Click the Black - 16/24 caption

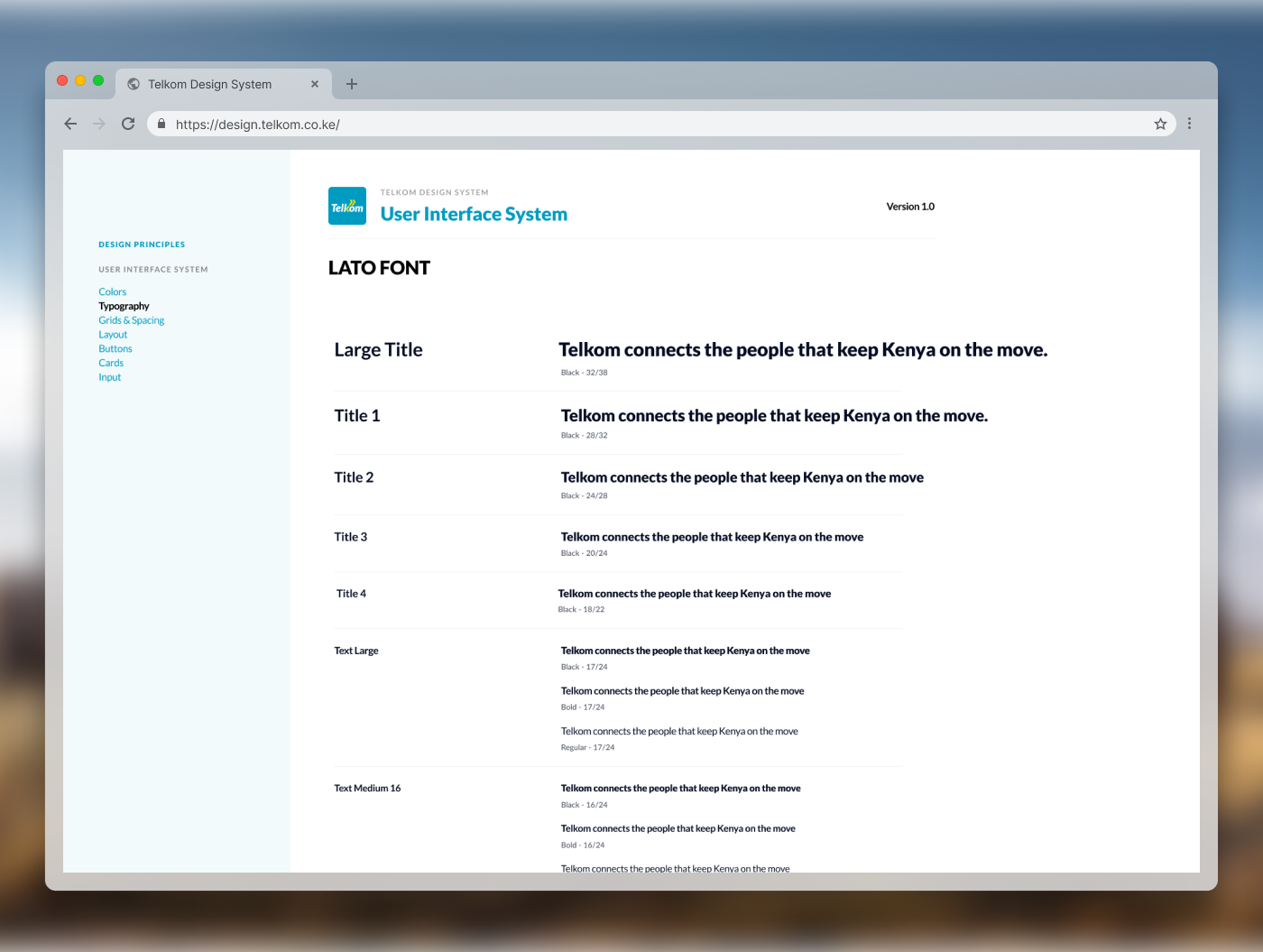coord(585,806)
